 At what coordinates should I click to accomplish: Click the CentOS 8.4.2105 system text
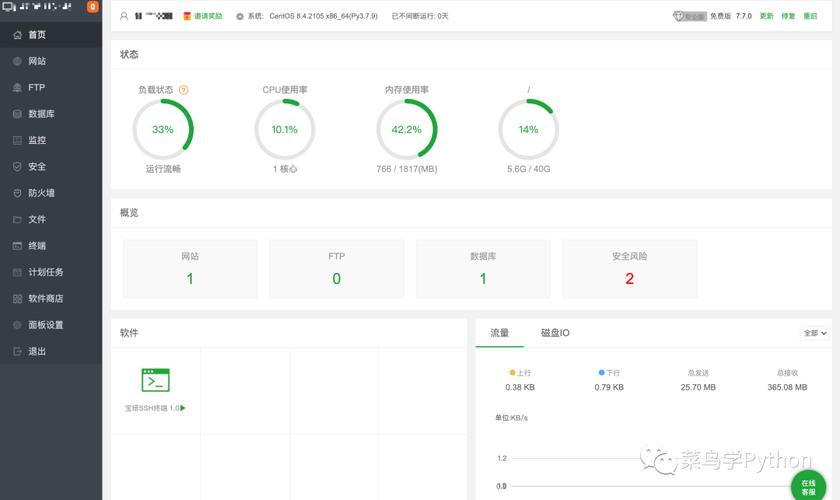click(324, 16)
